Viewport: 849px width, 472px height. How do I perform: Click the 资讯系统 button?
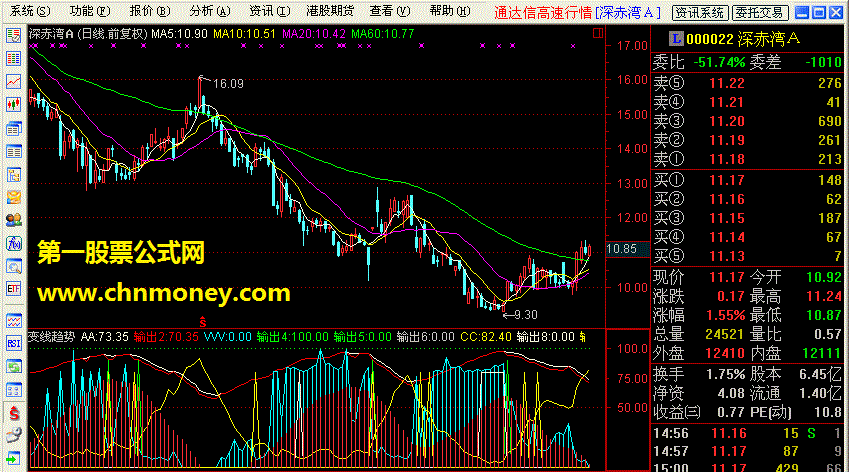click(700, 12)
